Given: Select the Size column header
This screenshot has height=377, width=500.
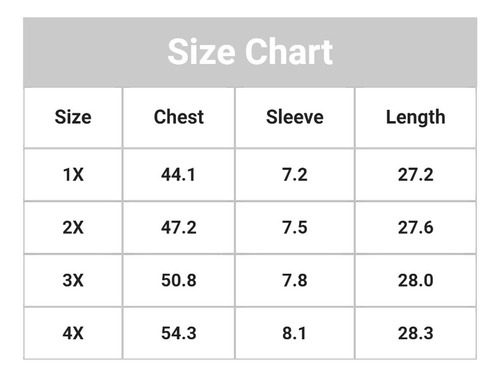Looking at the screenshot, I should [x=73, y=117].
